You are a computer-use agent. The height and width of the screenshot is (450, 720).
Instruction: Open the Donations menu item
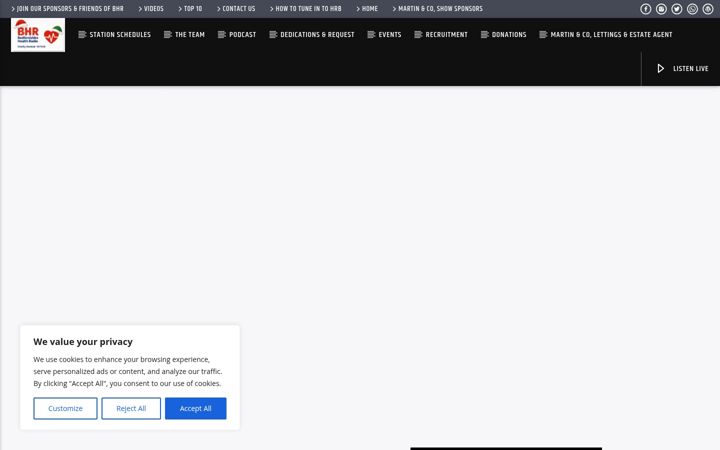click(504, 34)
